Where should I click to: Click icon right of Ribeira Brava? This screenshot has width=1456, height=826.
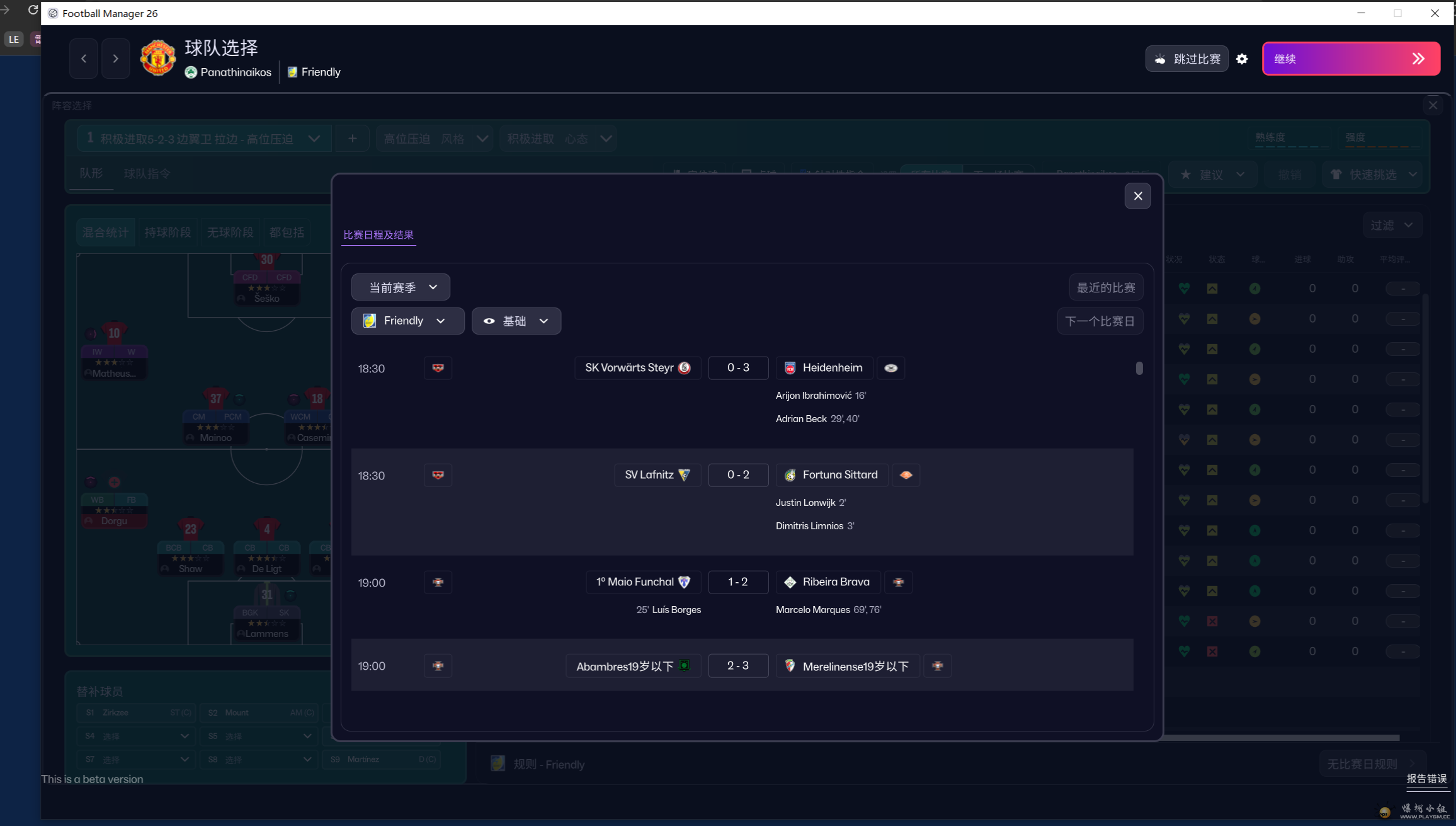tap(899, 582)
